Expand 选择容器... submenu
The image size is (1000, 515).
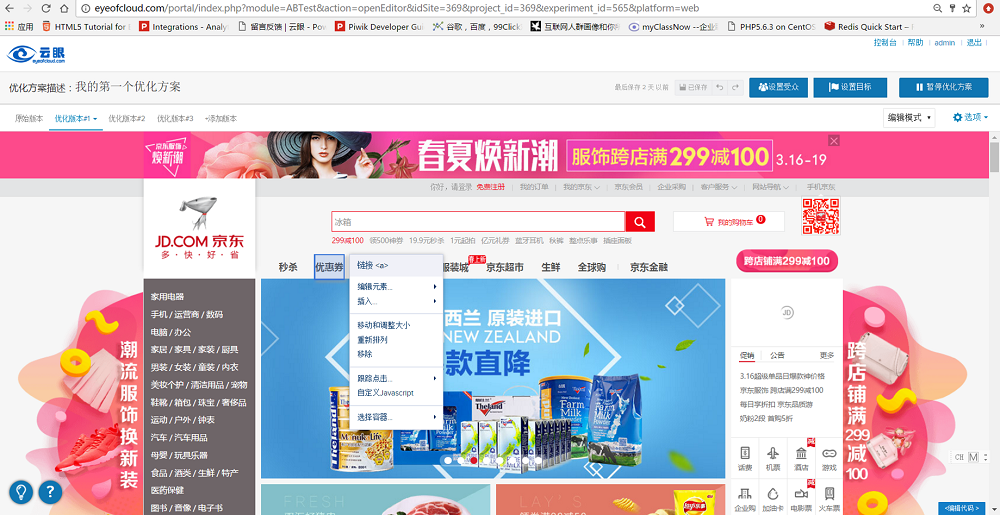[395, 417]
